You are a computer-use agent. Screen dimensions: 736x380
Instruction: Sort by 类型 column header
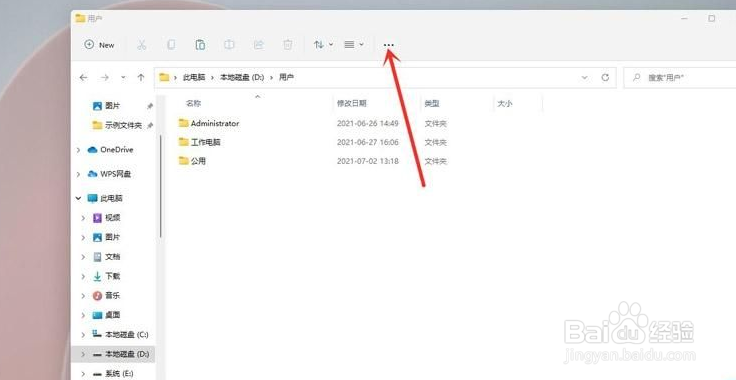[432, 103]
